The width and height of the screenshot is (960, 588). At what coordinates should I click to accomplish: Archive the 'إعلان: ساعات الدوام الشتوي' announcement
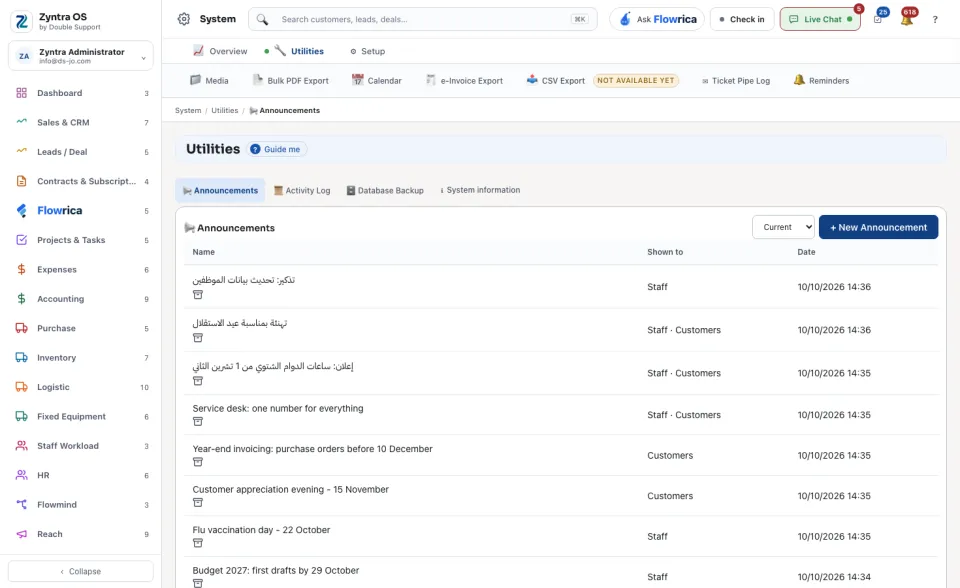click(198, 381)
